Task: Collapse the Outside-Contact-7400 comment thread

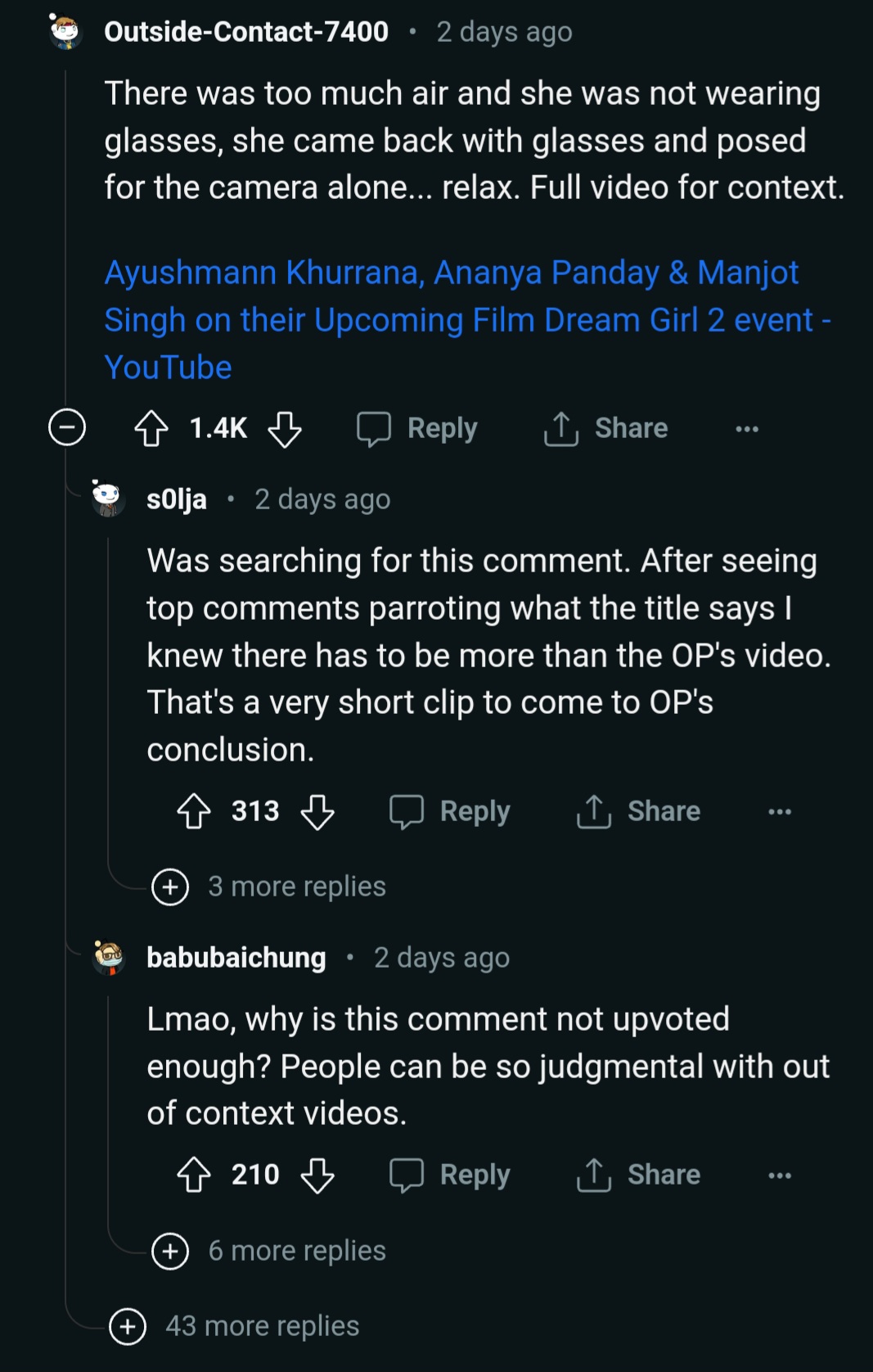Action: tap(67, 427)
